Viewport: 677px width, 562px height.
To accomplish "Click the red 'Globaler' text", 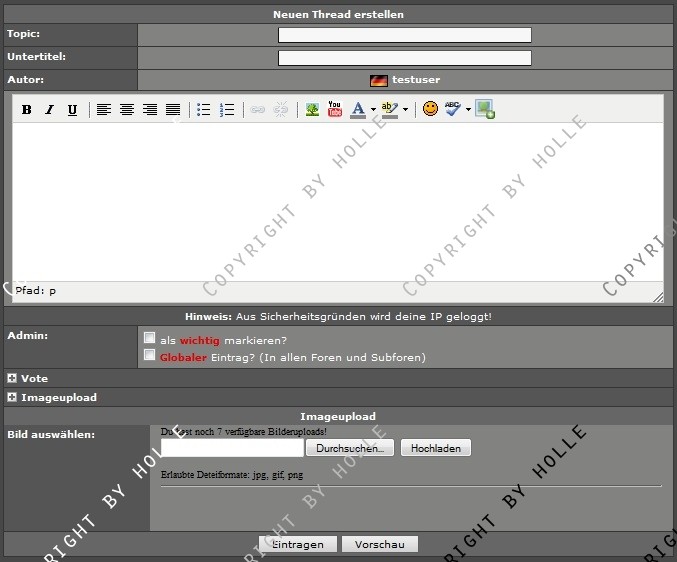I will 183,357.
